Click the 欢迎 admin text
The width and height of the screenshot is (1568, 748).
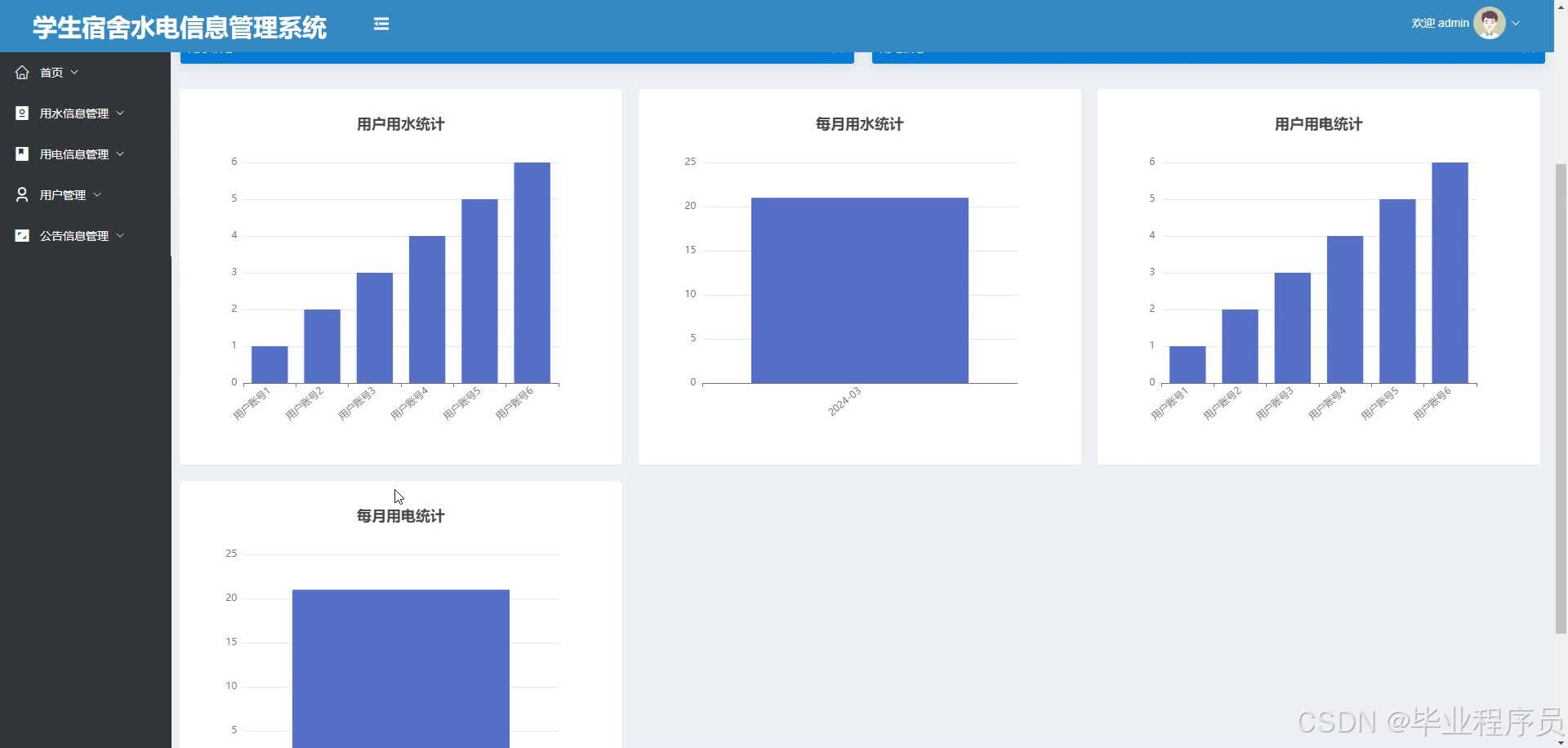click(1440, 24)
